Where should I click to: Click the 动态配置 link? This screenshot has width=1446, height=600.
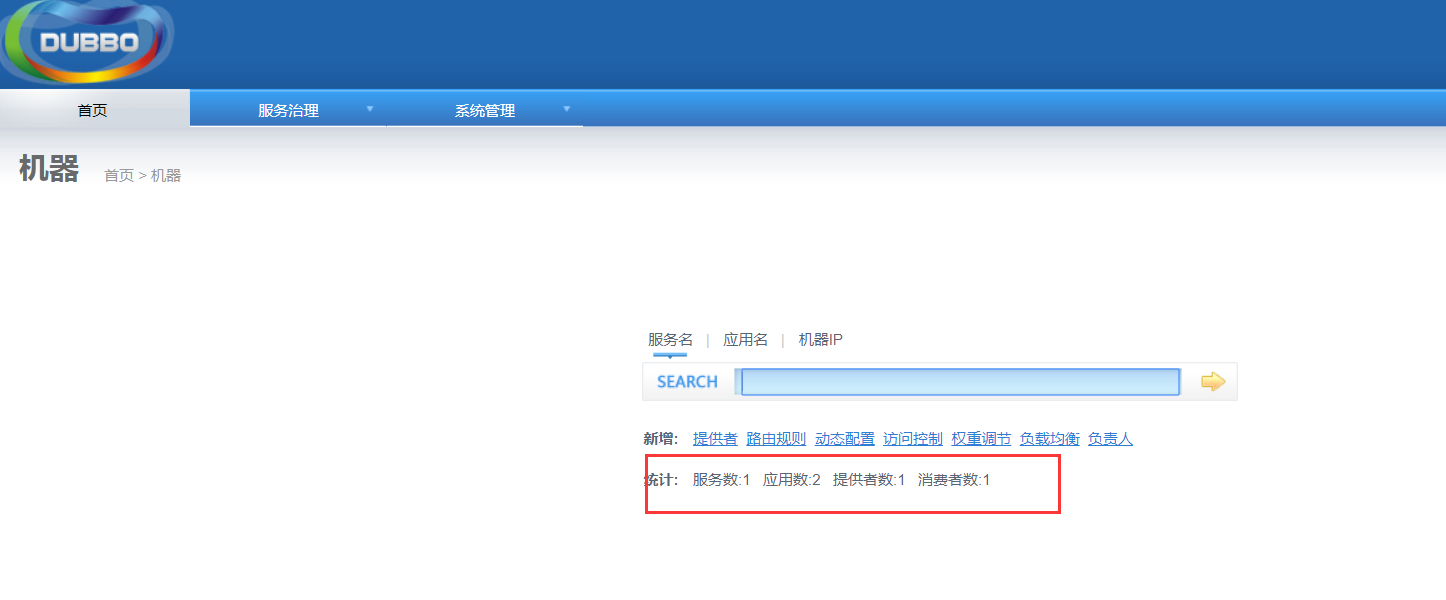[x=844, y=439]
